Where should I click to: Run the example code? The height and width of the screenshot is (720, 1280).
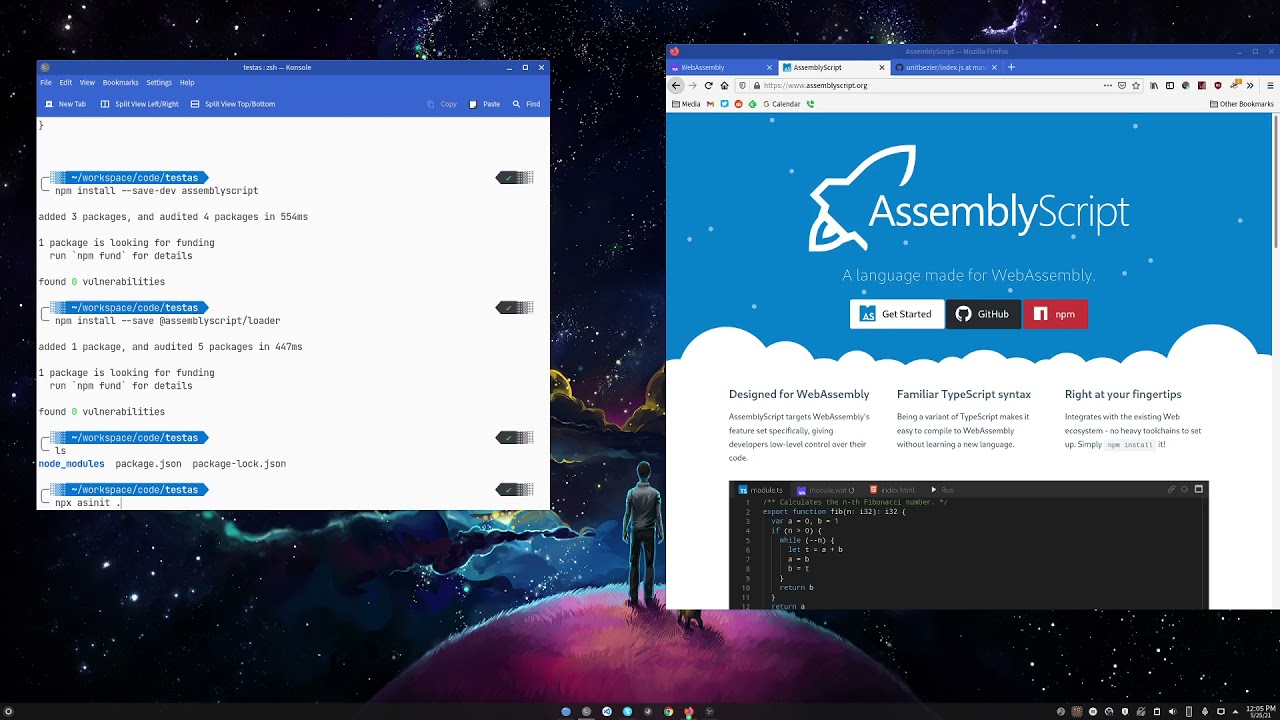942,490
